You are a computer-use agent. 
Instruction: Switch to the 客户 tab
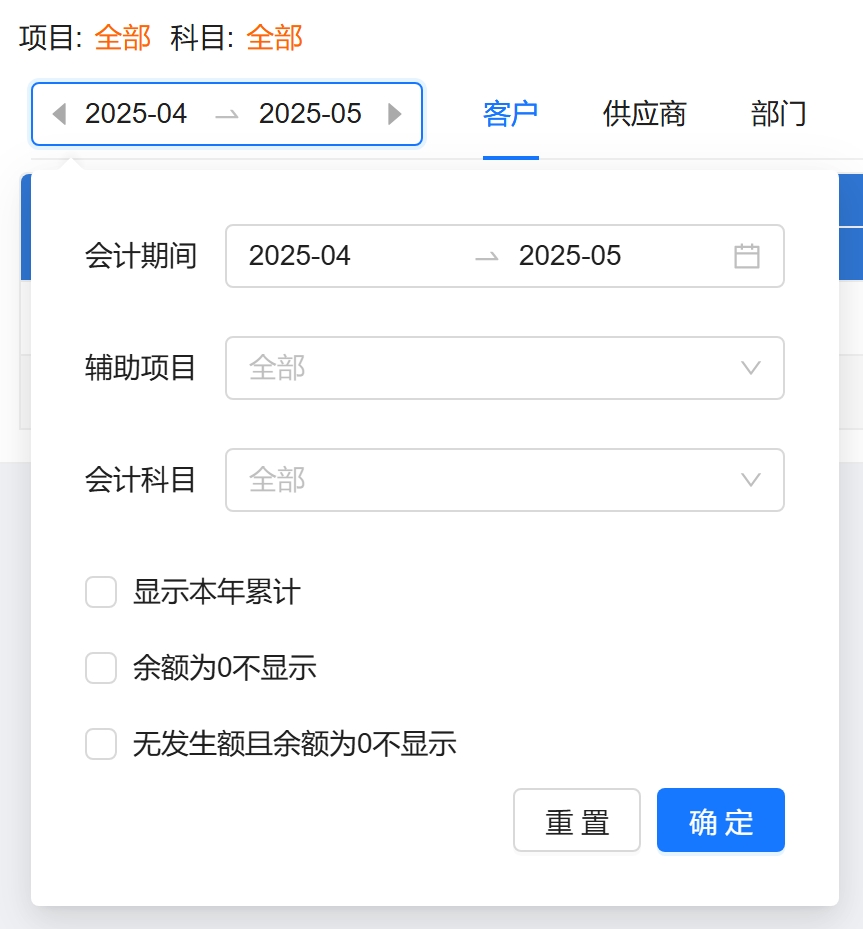click(510, 114)
